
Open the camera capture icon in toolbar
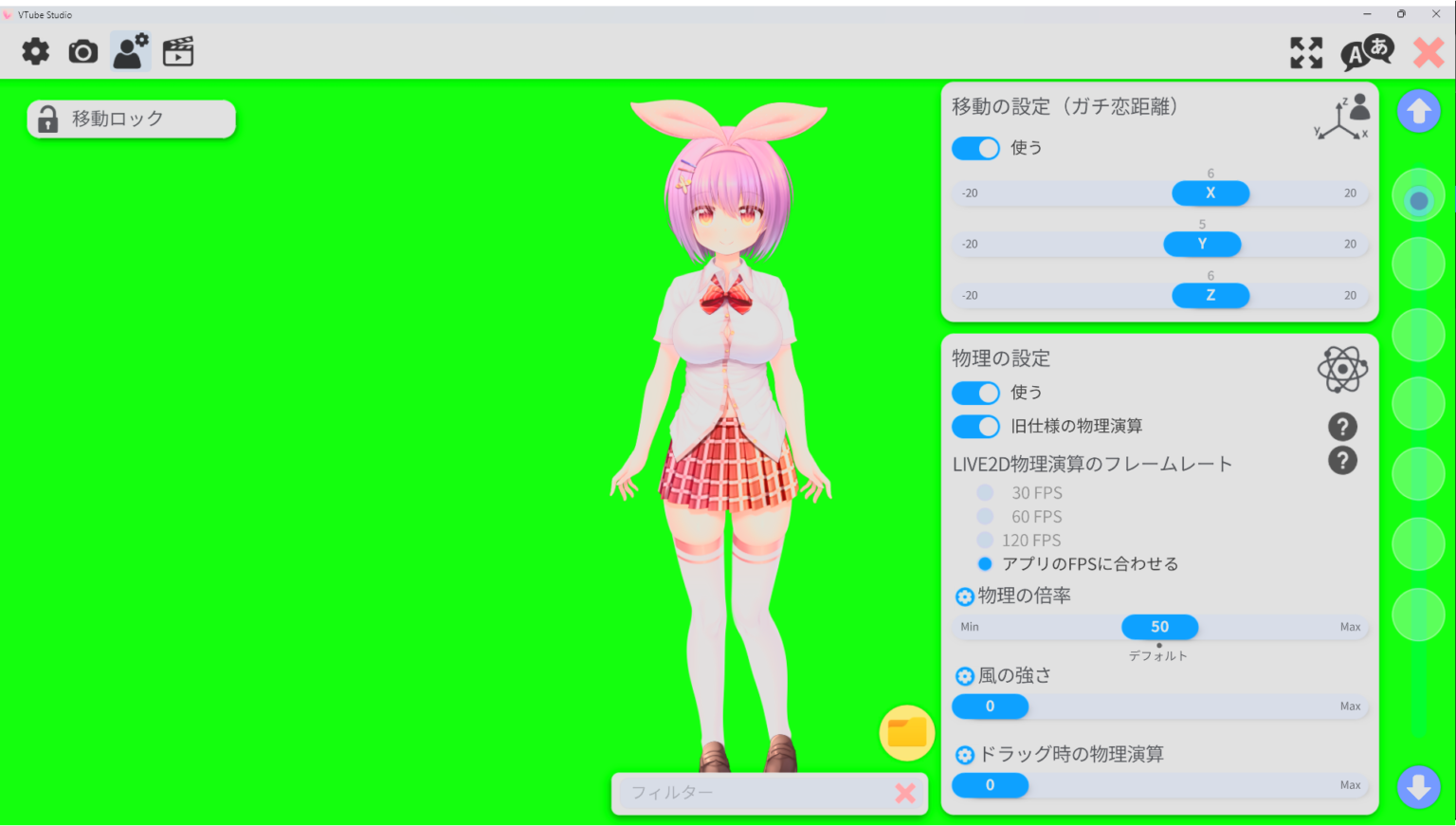coord(82,51)
